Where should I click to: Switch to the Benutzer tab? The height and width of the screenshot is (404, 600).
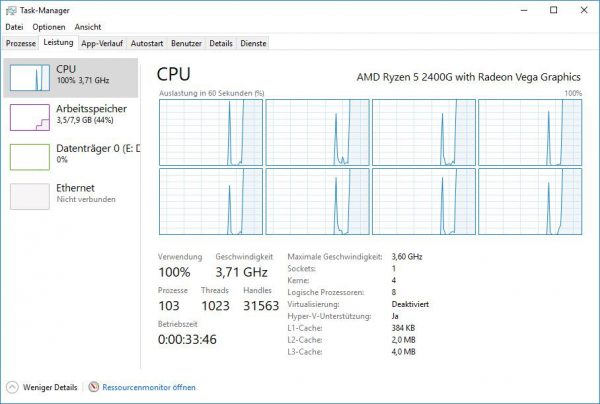[x=186, y=44]
